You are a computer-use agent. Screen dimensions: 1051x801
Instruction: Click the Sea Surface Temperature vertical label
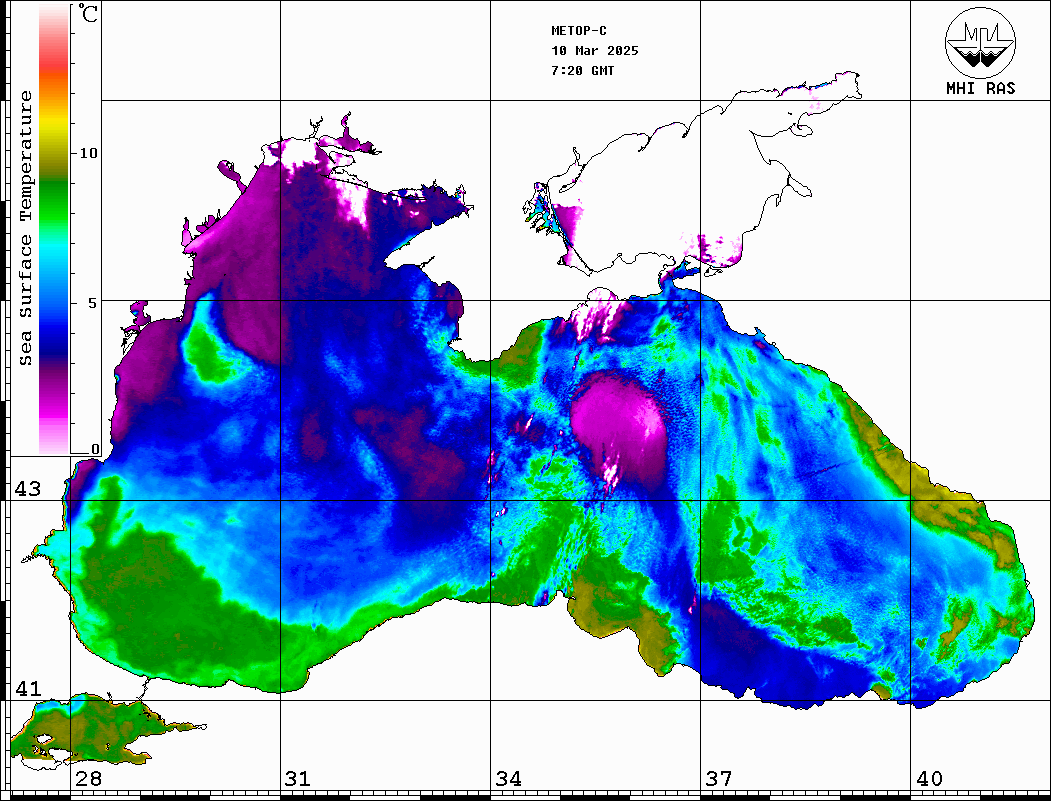pos(25,229)
